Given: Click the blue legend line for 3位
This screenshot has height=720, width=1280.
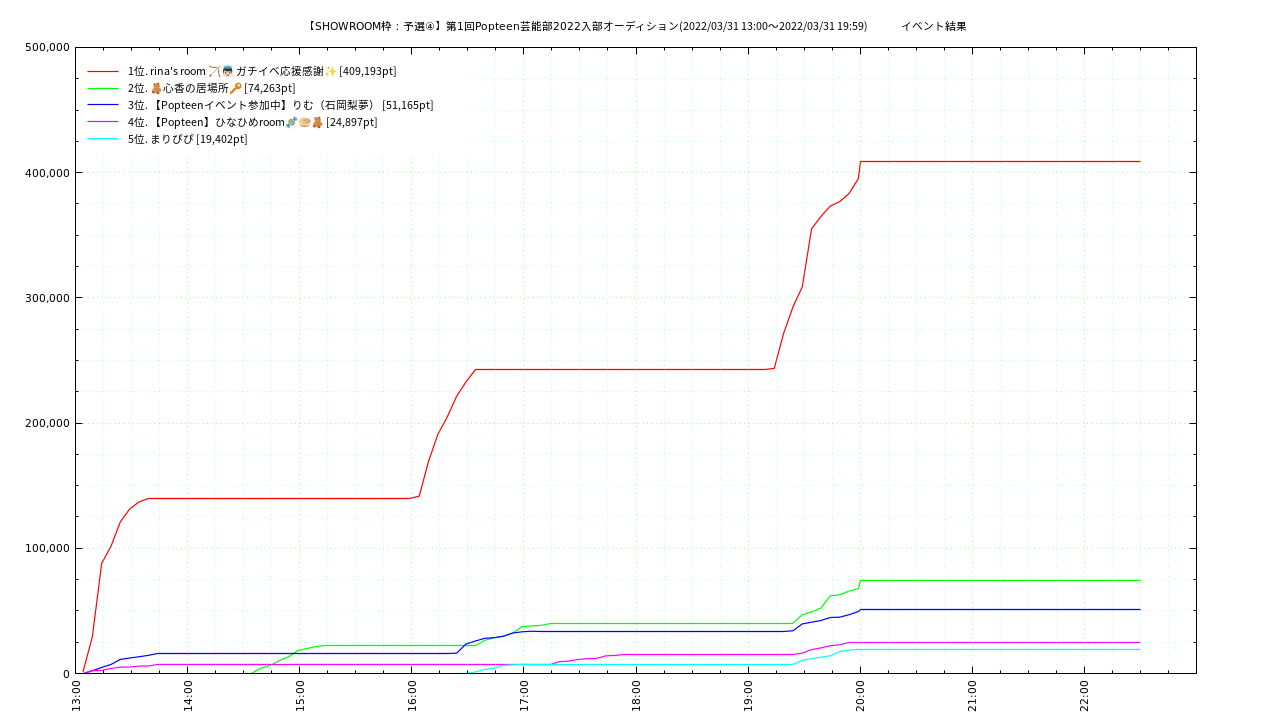Looking at the screenshot, I should [103, 105].
